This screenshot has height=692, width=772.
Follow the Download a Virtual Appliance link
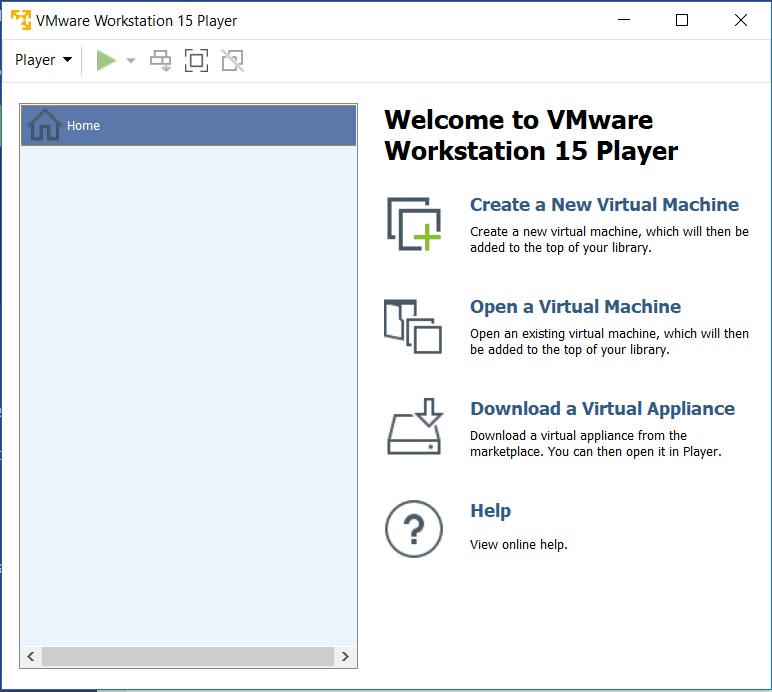click(602, 409)
